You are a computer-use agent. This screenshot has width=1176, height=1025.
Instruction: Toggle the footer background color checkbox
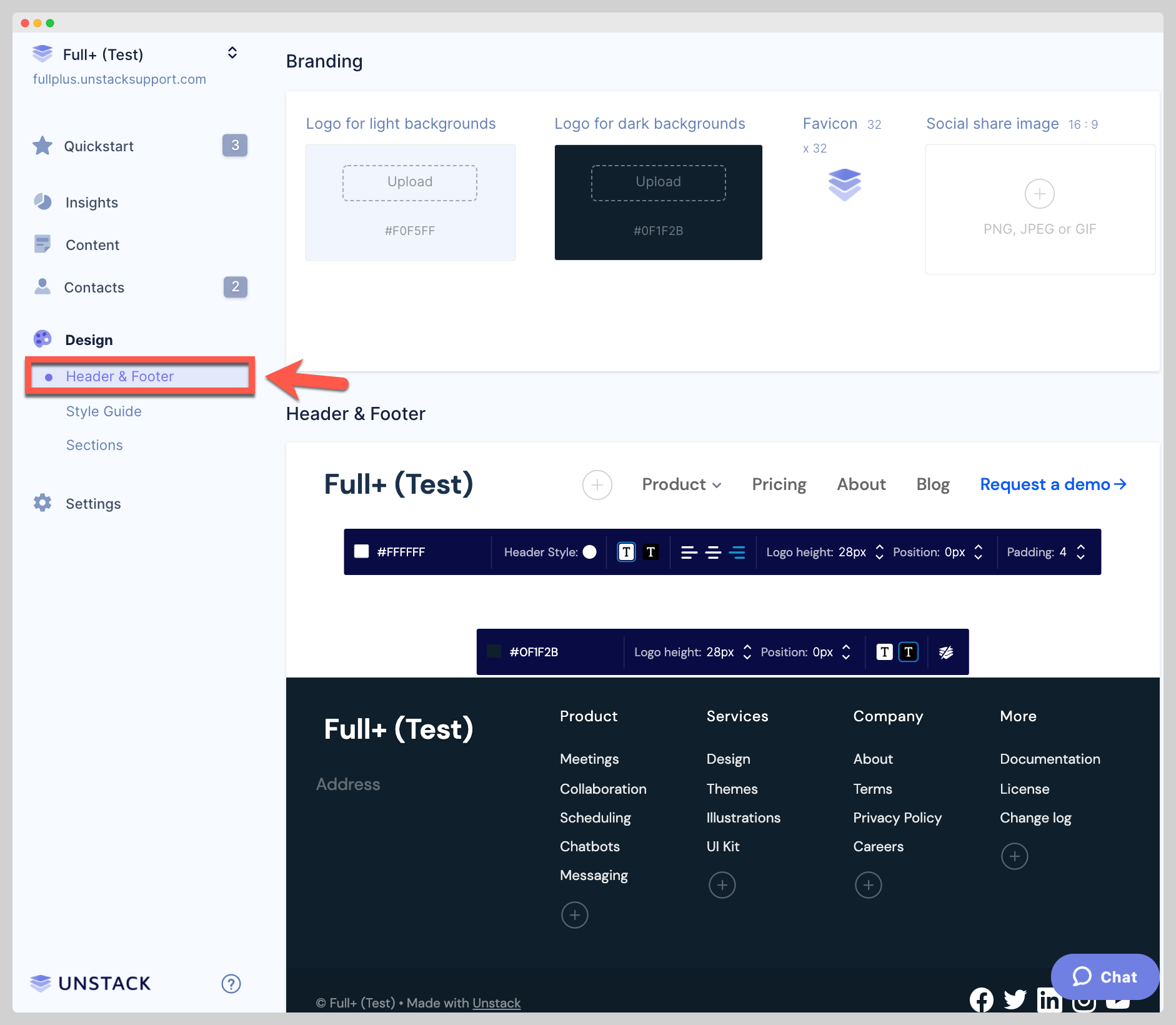(494, 652)
